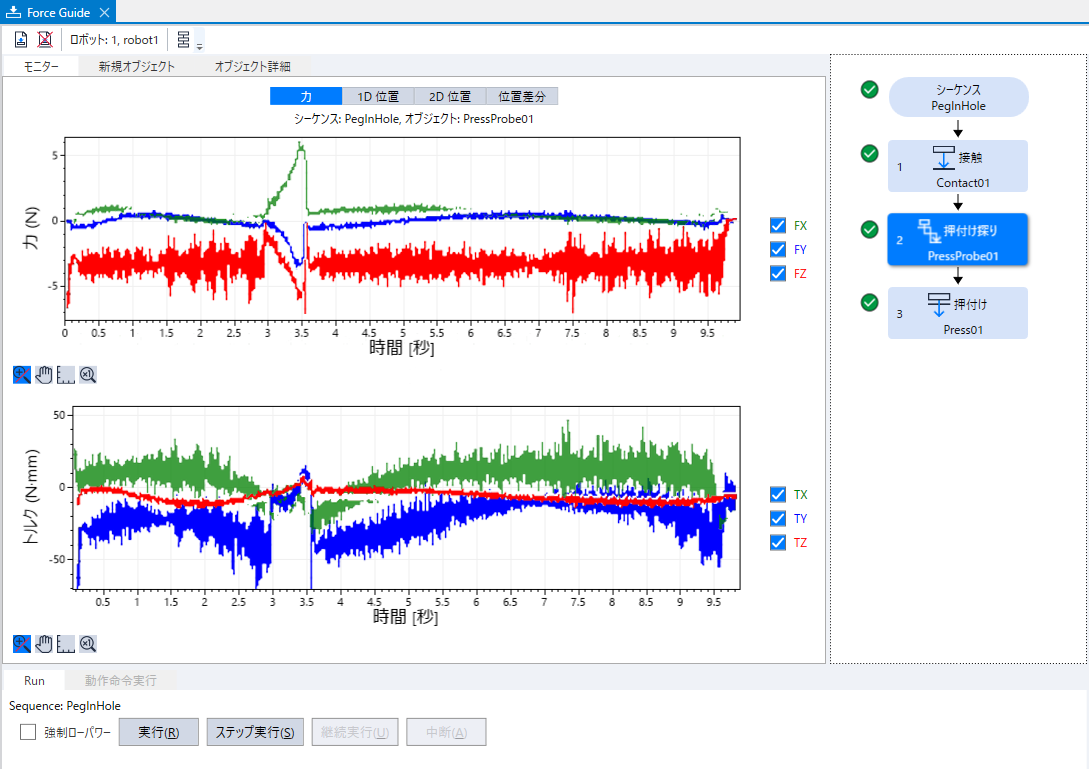Select the pan hand tool under force graph
Viewport: 1089px width, 769px height.
coord(44,375)
